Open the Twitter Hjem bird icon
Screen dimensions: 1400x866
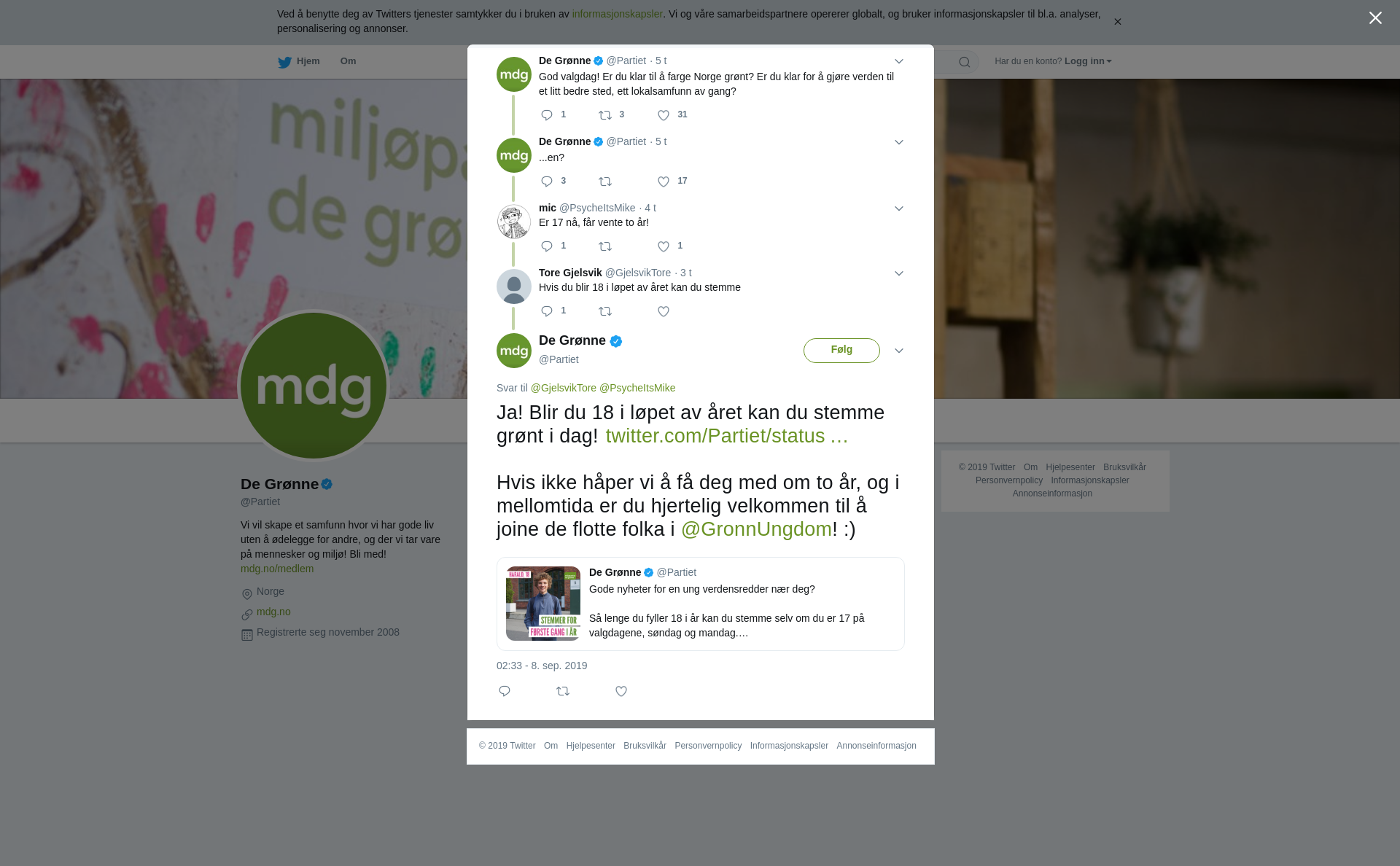coord(284,62)
